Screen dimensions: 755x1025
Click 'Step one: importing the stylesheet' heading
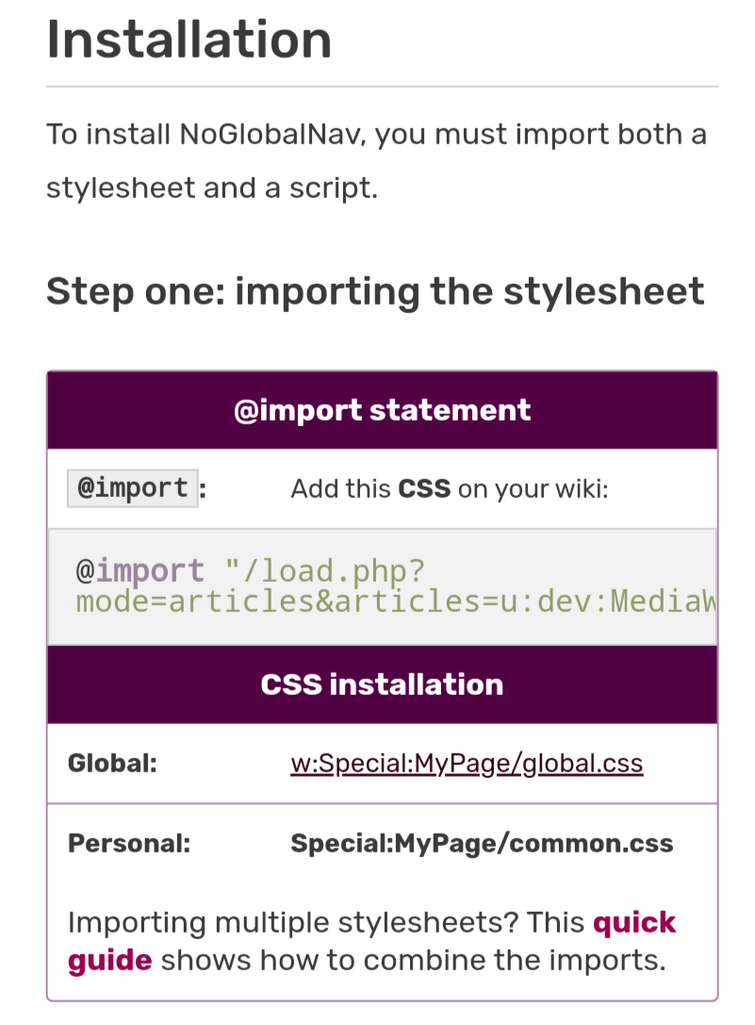(375, 292)
